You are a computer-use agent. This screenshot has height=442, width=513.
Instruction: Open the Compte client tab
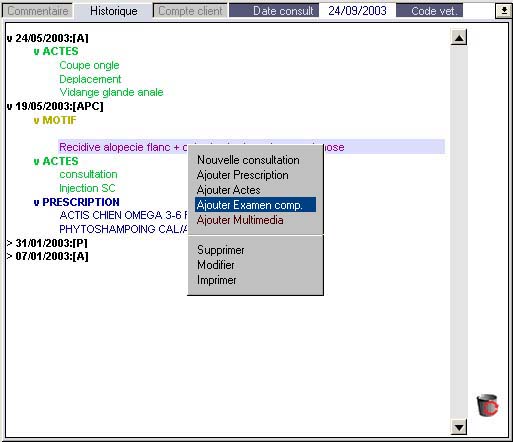(190, 11)
